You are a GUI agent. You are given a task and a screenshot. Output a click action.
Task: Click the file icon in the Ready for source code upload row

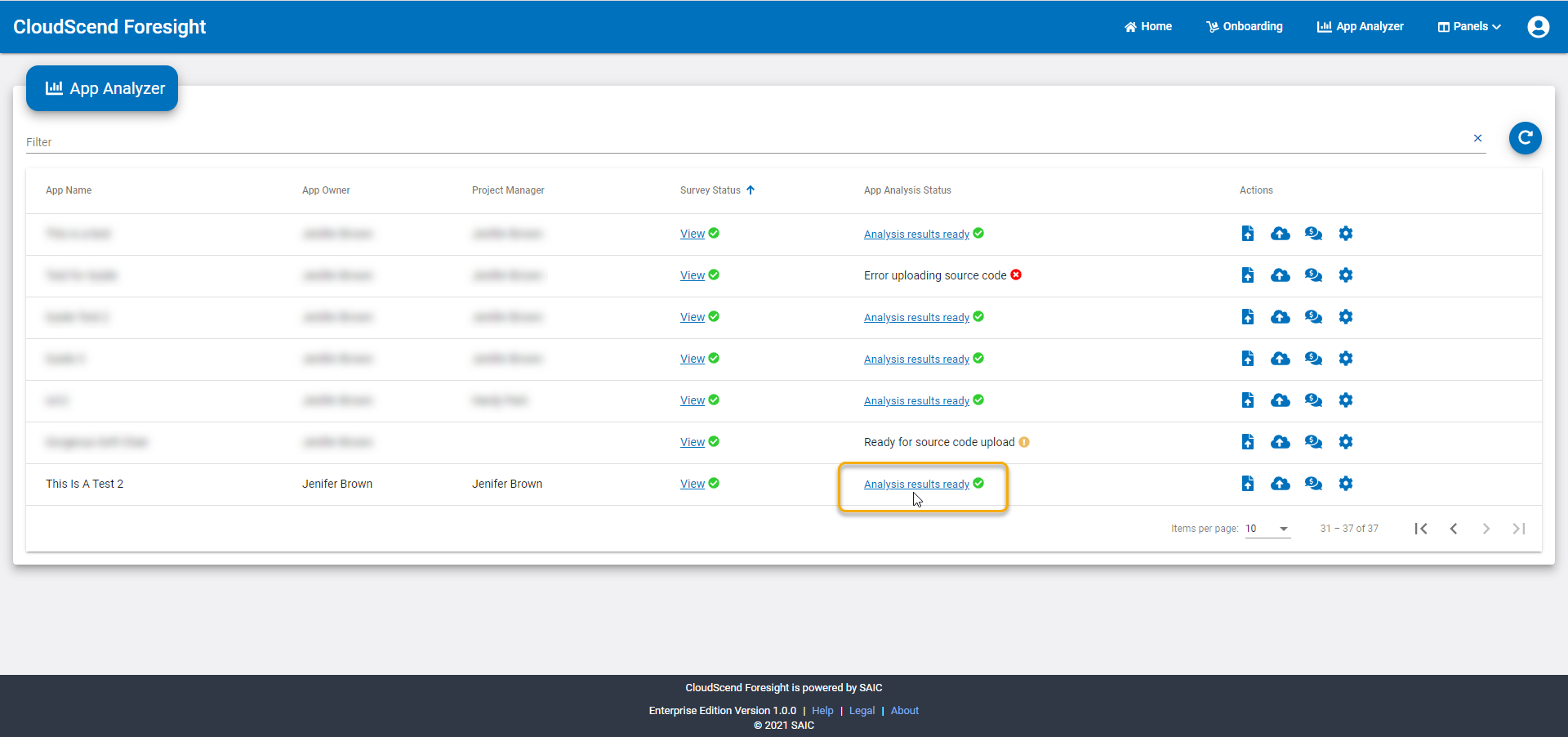[1248, 442]
